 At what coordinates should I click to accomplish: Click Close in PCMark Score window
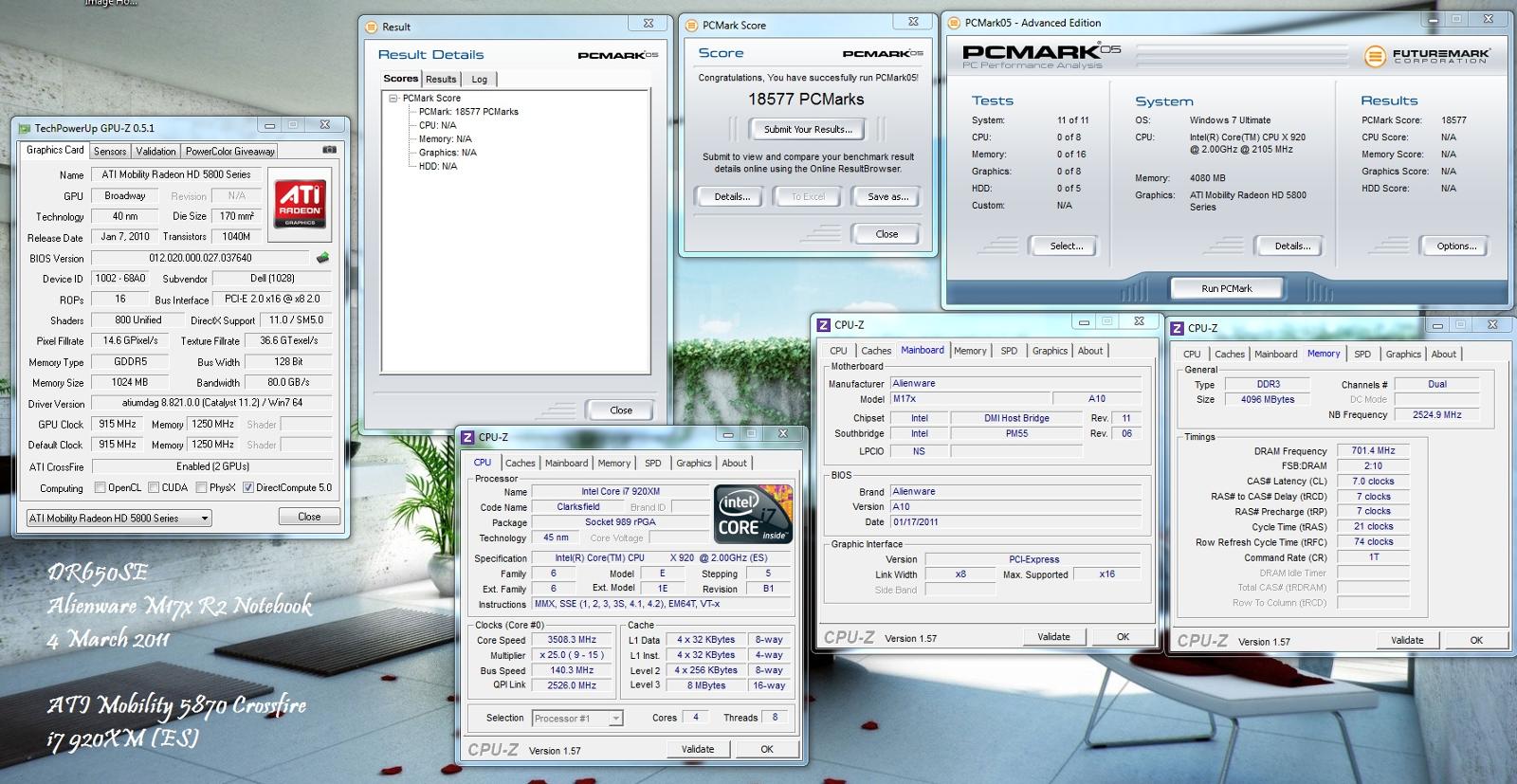886,233
